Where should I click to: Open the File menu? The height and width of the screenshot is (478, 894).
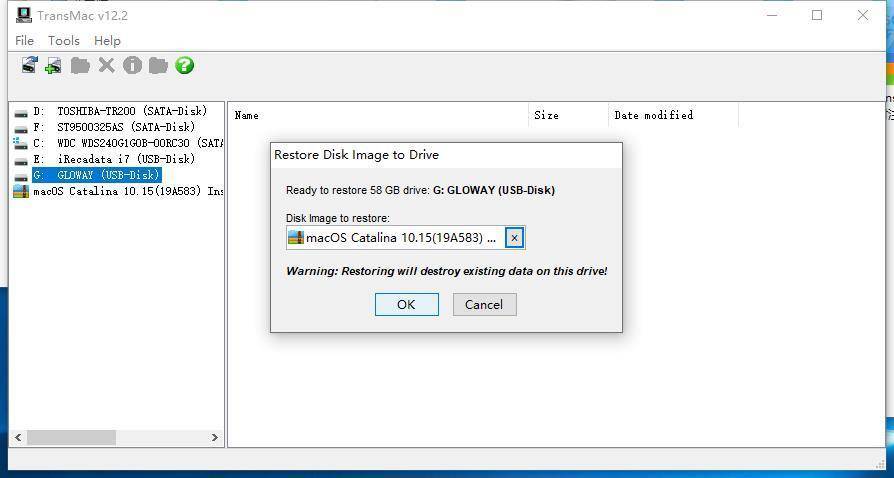[24, 40]
